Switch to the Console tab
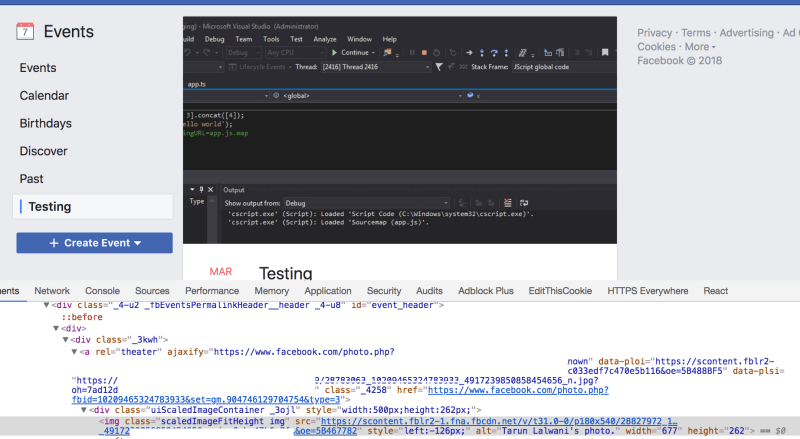This screenshot has height=439, width=800. tap(102, 291)
